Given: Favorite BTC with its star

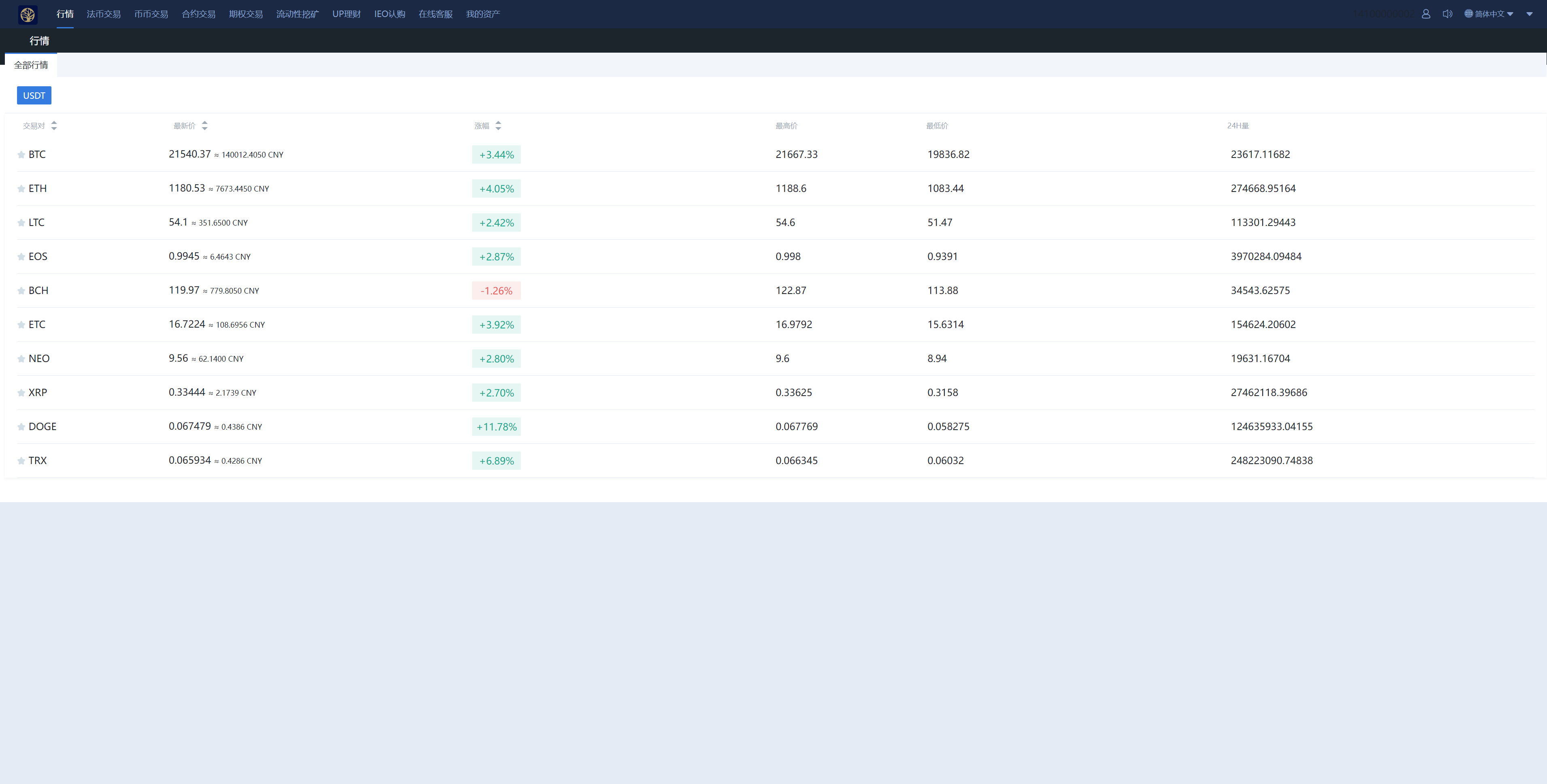Looking at the screenshot, I should (x=21, y=155).
